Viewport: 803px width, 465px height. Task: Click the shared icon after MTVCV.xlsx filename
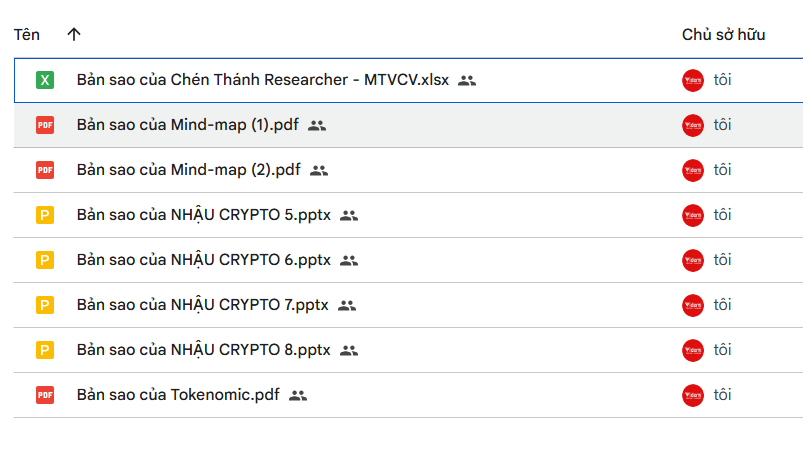tap(467, 80)
